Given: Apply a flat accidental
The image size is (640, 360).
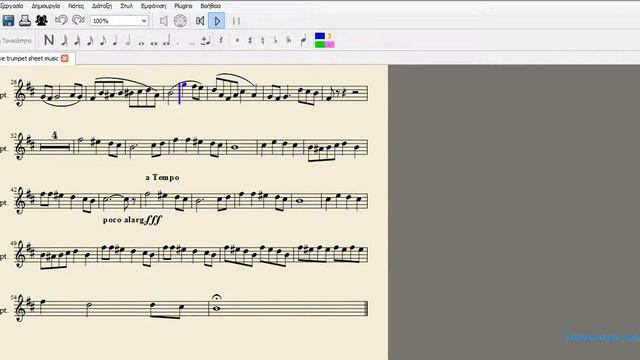Looking at the screenshot, I should coord(276,40).
